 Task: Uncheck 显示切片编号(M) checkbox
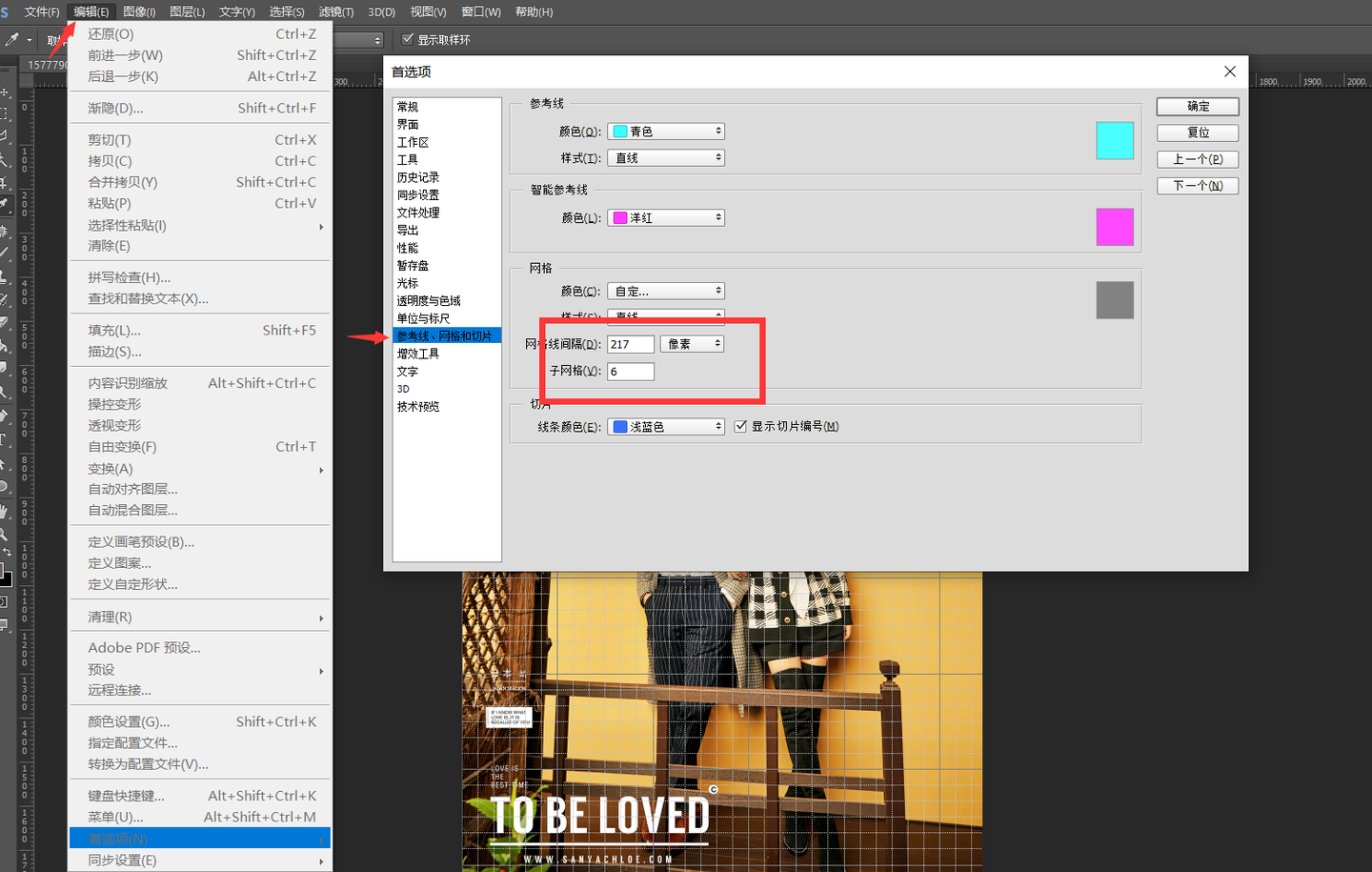pyautogui.click(x=740, y=426)
